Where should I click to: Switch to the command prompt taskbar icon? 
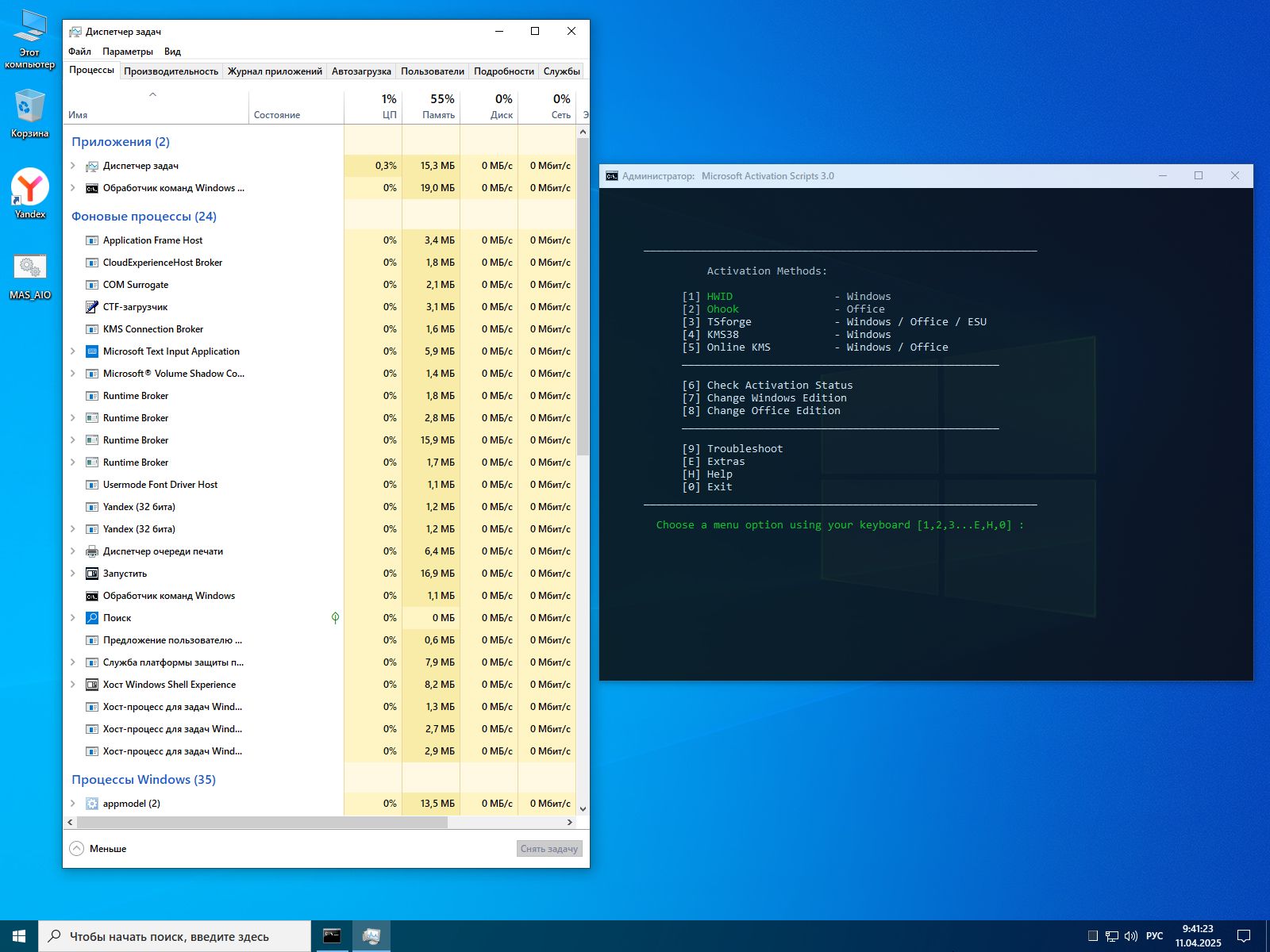(332, 936)
